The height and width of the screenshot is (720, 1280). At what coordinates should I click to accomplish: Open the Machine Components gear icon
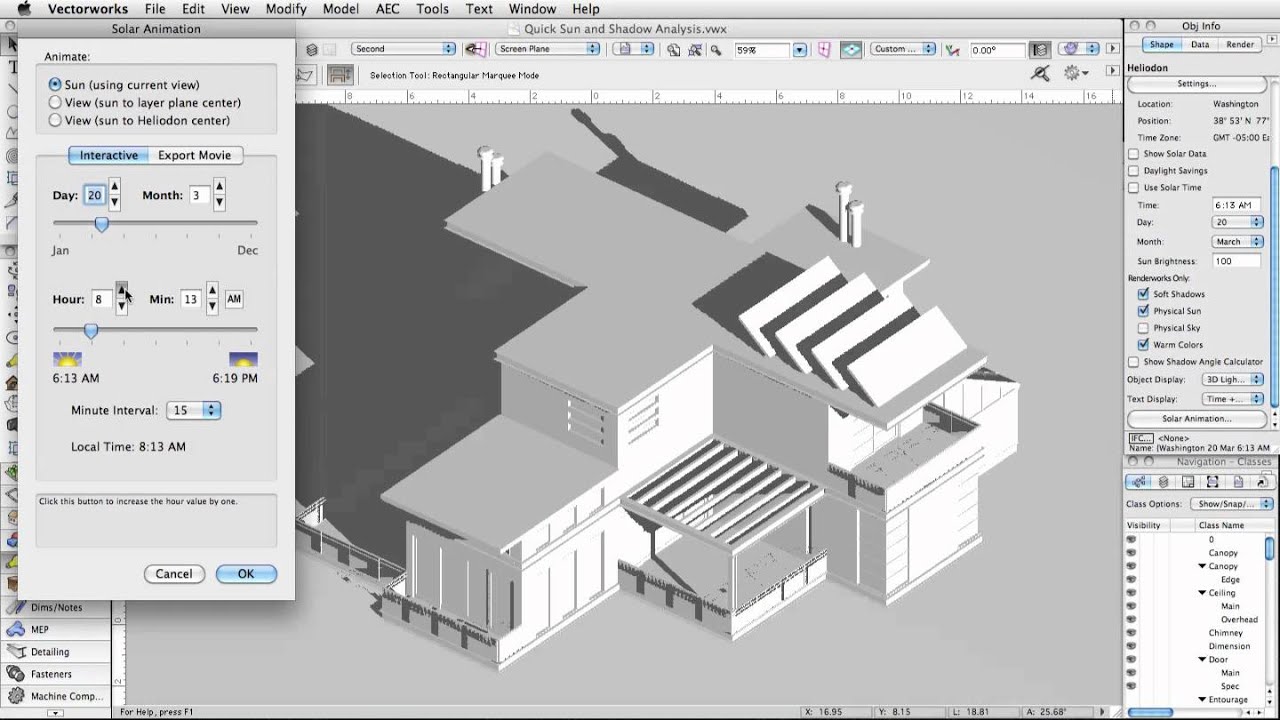click(x=15, y=696)
